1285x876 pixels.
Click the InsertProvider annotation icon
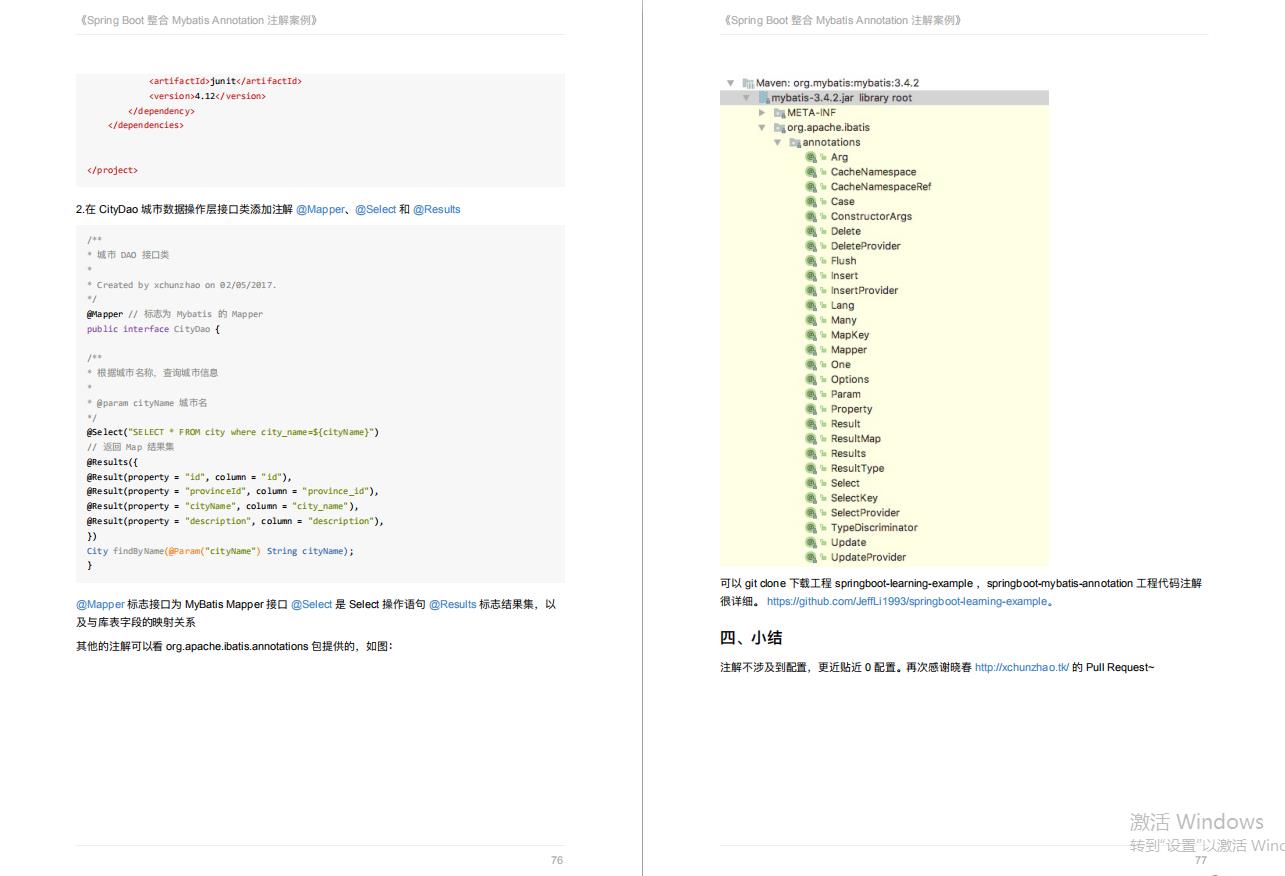(x=811, y=291)
